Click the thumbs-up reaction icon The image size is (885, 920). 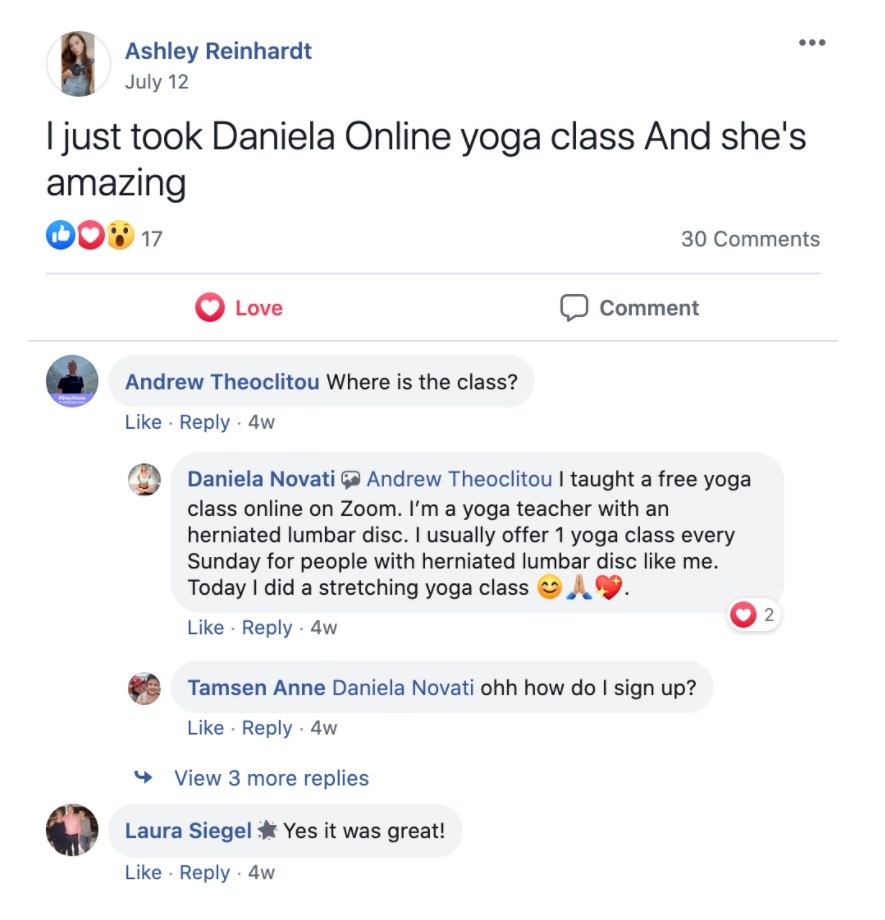coord(60,235)
